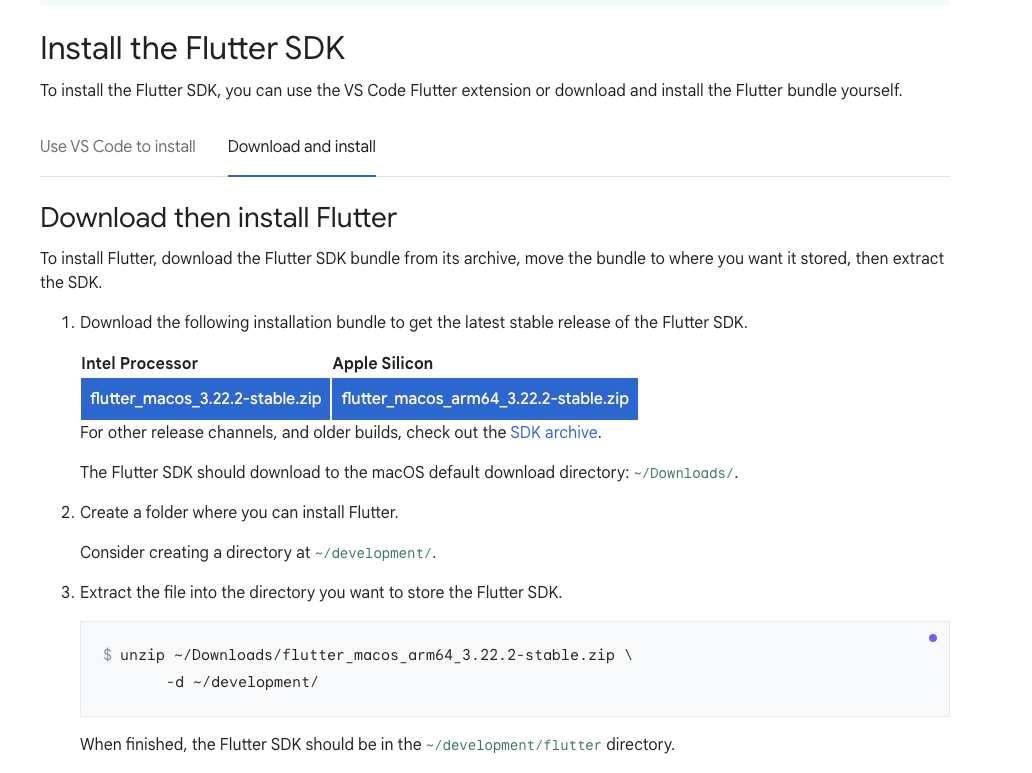This screenshot has width=1032, height=773.
Task: Click the ~/Downloads/ inline code path
Action: 683,473
